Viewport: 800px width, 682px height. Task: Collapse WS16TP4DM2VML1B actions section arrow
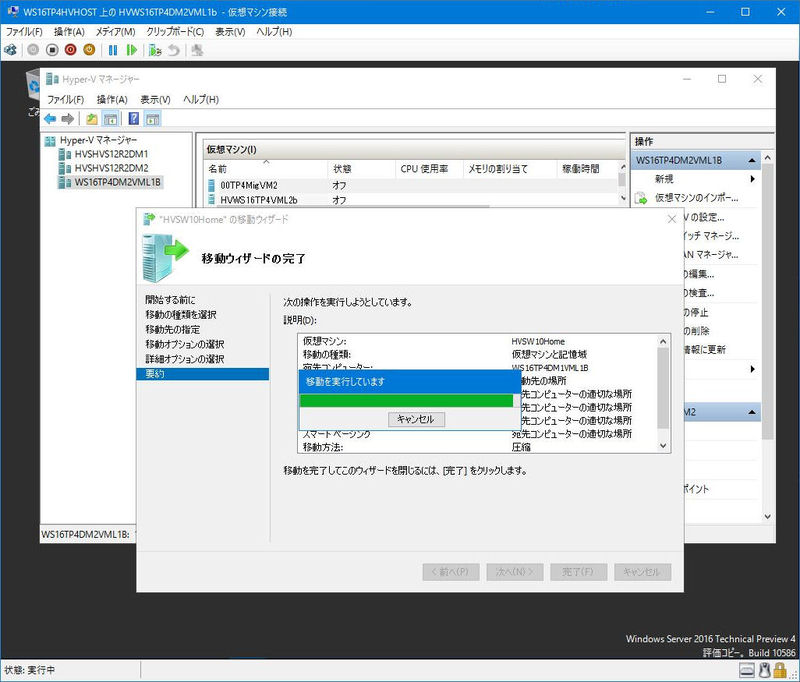coord(752,161)
